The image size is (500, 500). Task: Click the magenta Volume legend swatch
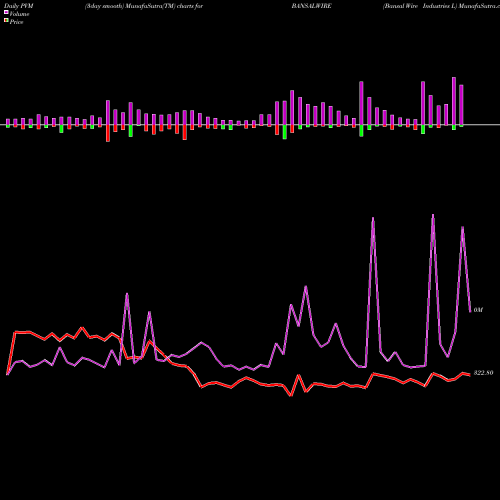[x=6, y=12]
